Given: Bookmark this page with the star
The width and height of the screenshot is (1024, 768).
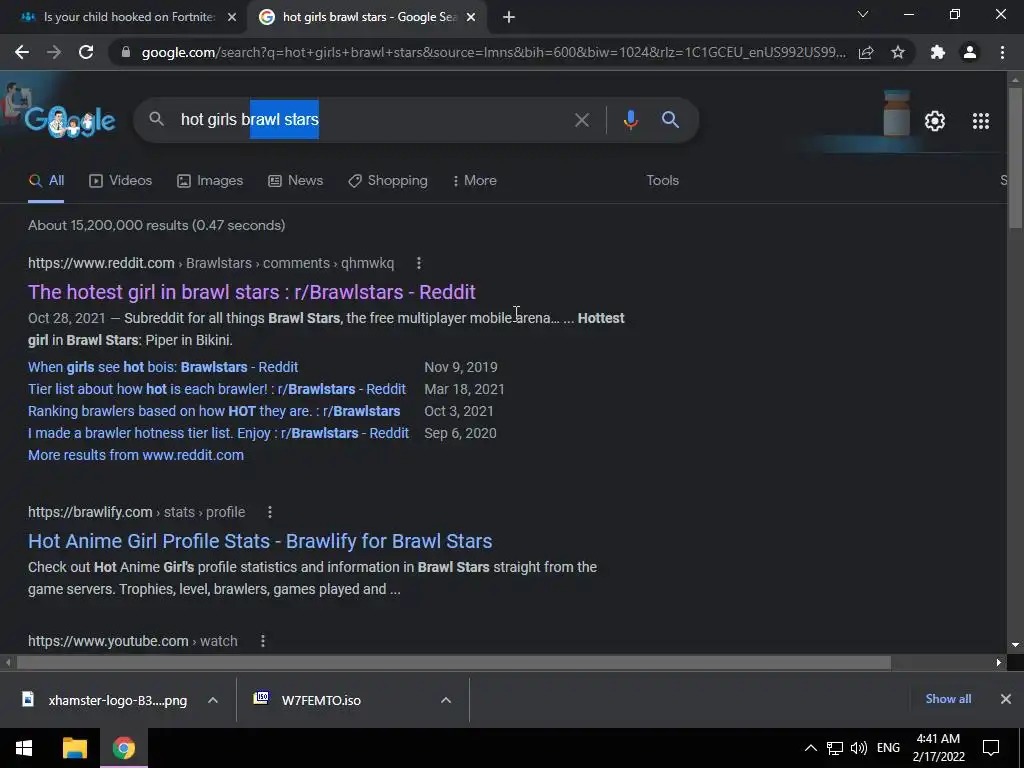Looking at the screenshot, I should click(x=898, y=52).
